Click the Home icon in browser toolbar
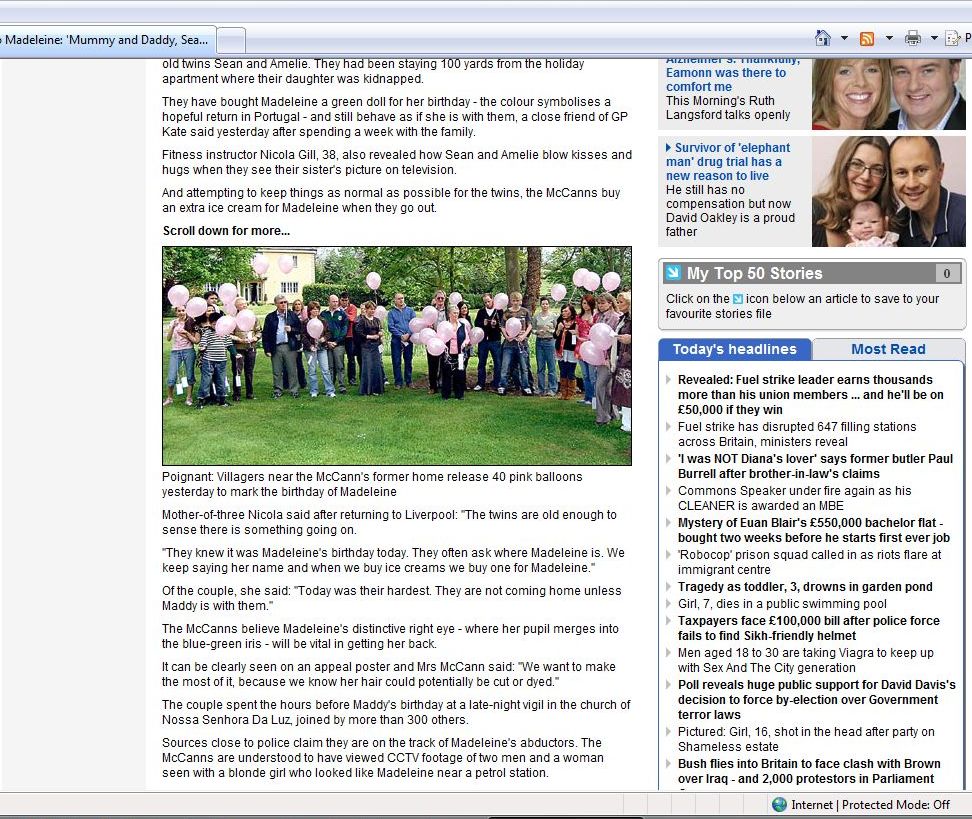Viewport: 972px width, 819px height. (823, 38)
